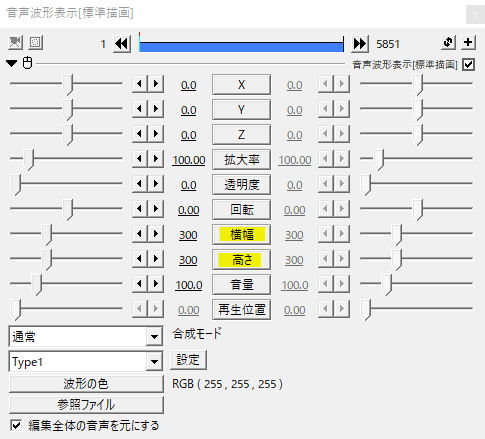Click the highlighted 高さ button
This screenshot has height=439, width=485.
click(241, 260)
